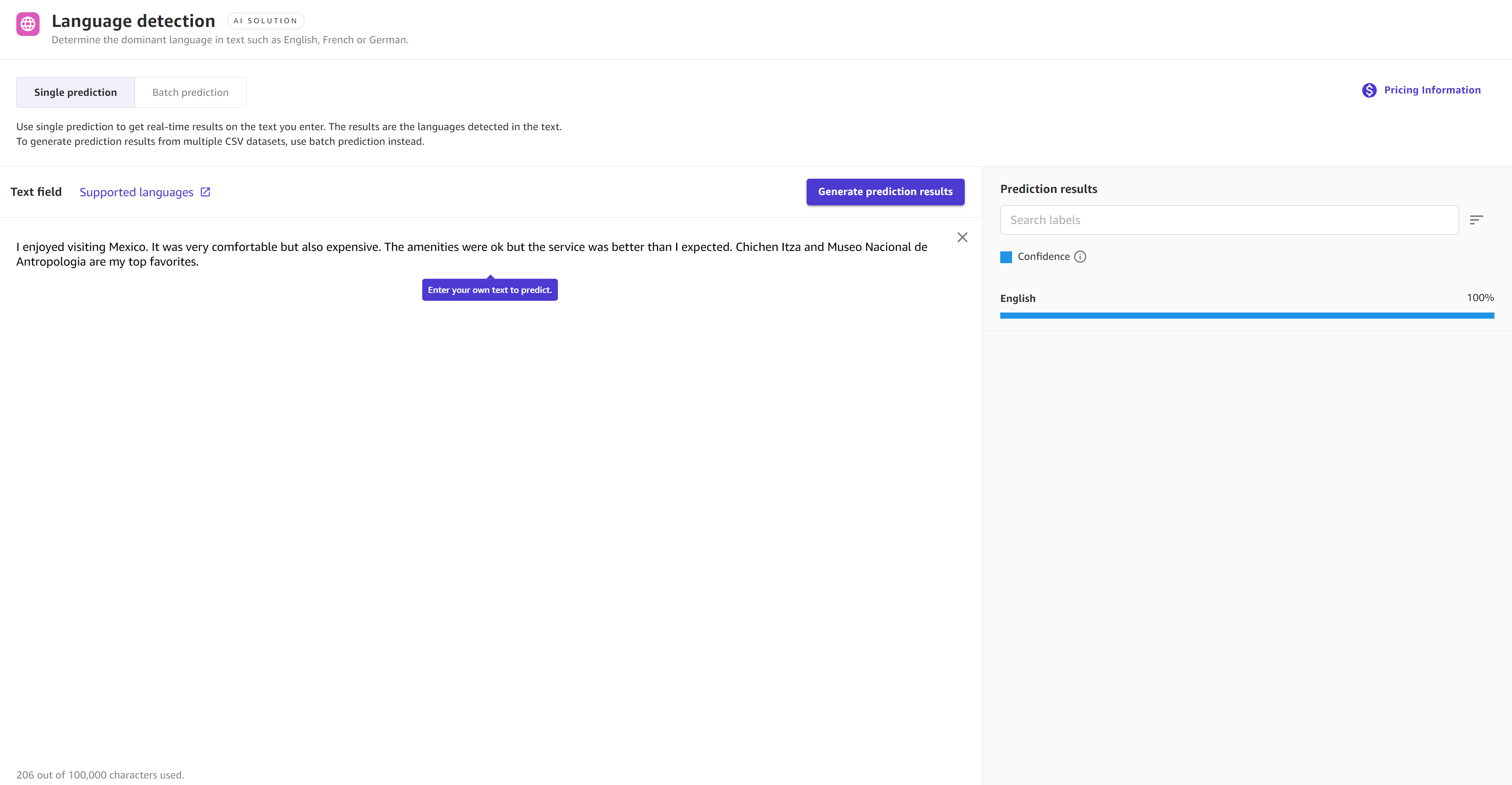Toggle the Batch prediction mode on
1512x785 pixels.
click(189, 92)
